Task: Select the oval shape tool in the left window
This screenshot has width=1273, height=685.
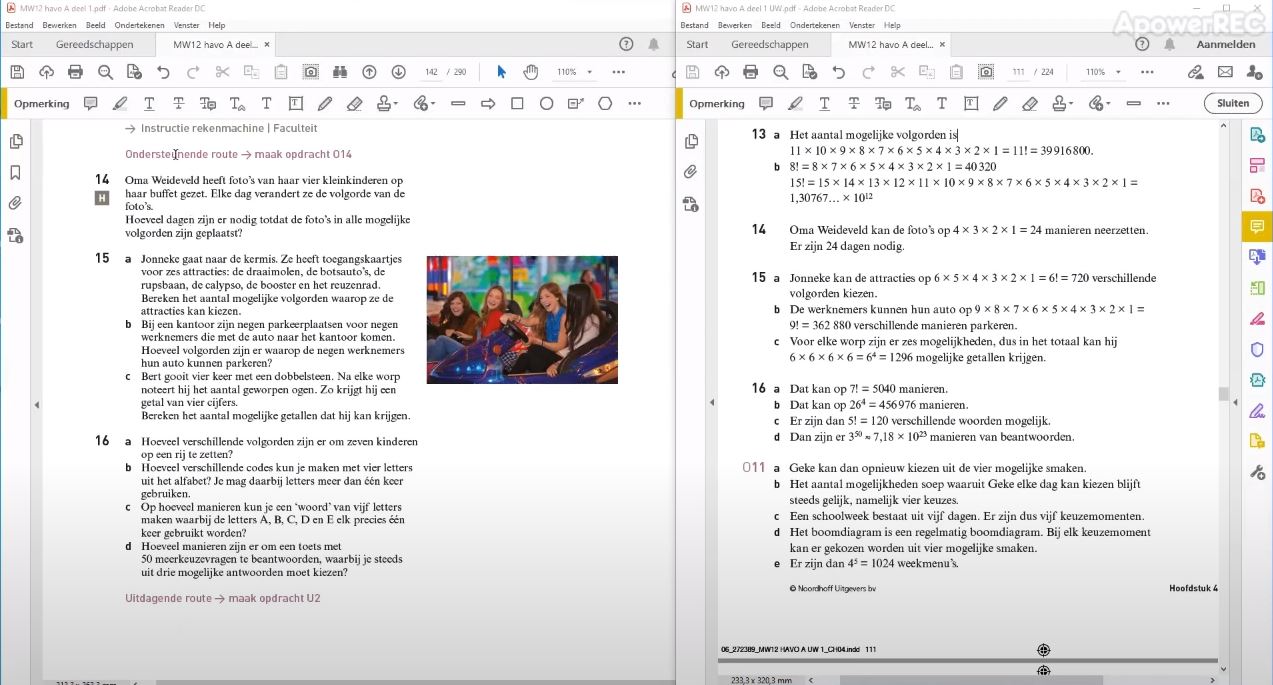Action: [546, 103]
